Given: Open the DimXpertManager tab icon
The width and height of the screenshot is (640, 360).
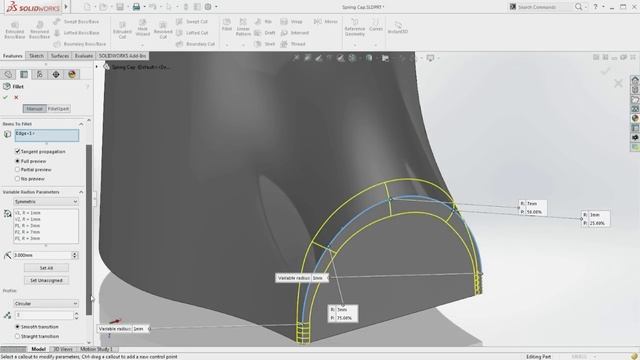Looking at the screenshot, I should tap(56, 74).
